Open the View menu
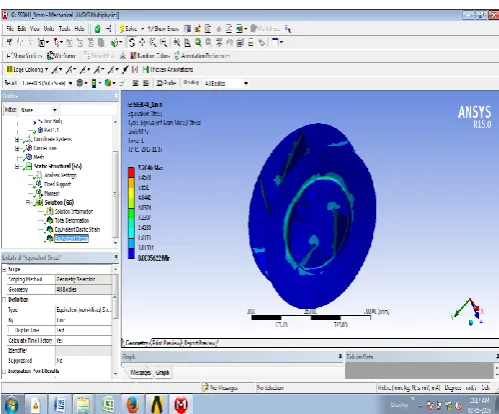This screenshot has width=499, height=414. click(x=35, y=29)
